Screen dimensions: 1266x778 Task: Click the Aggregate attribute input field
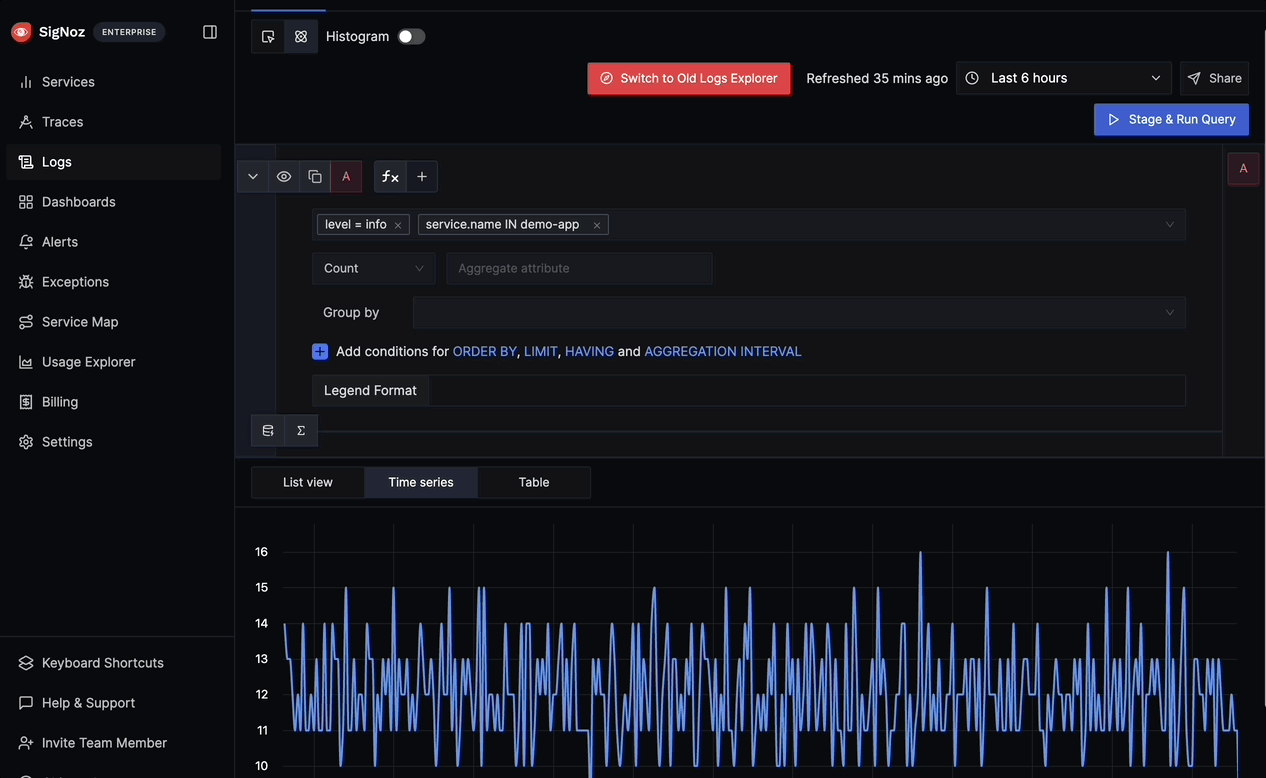pos(579,268)
